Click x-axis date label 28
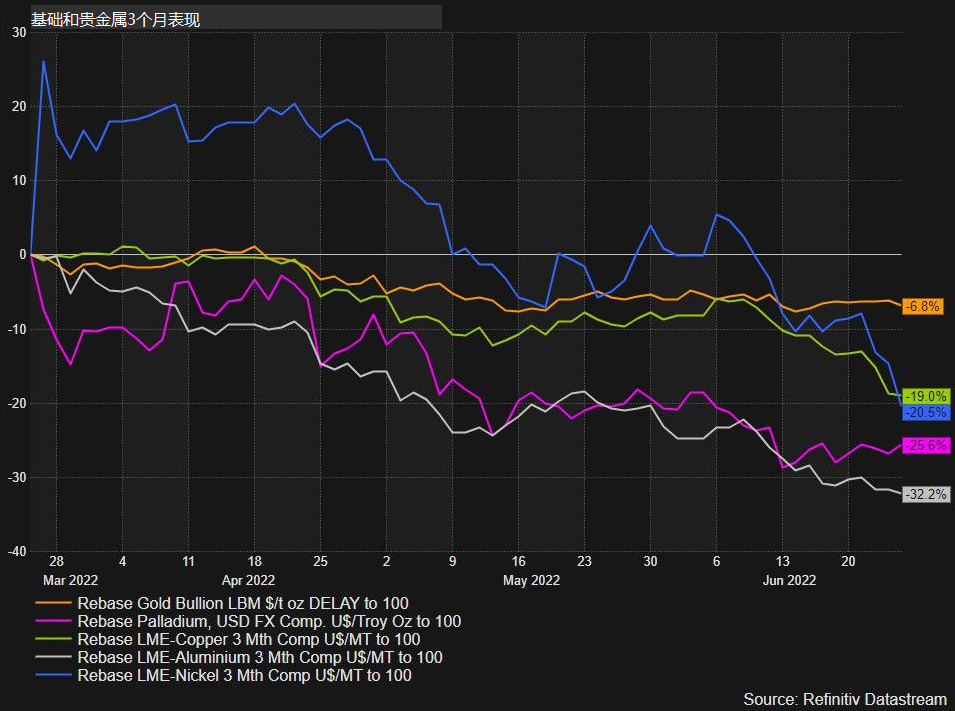The image size is (955, 711). [x=57, y=561]
